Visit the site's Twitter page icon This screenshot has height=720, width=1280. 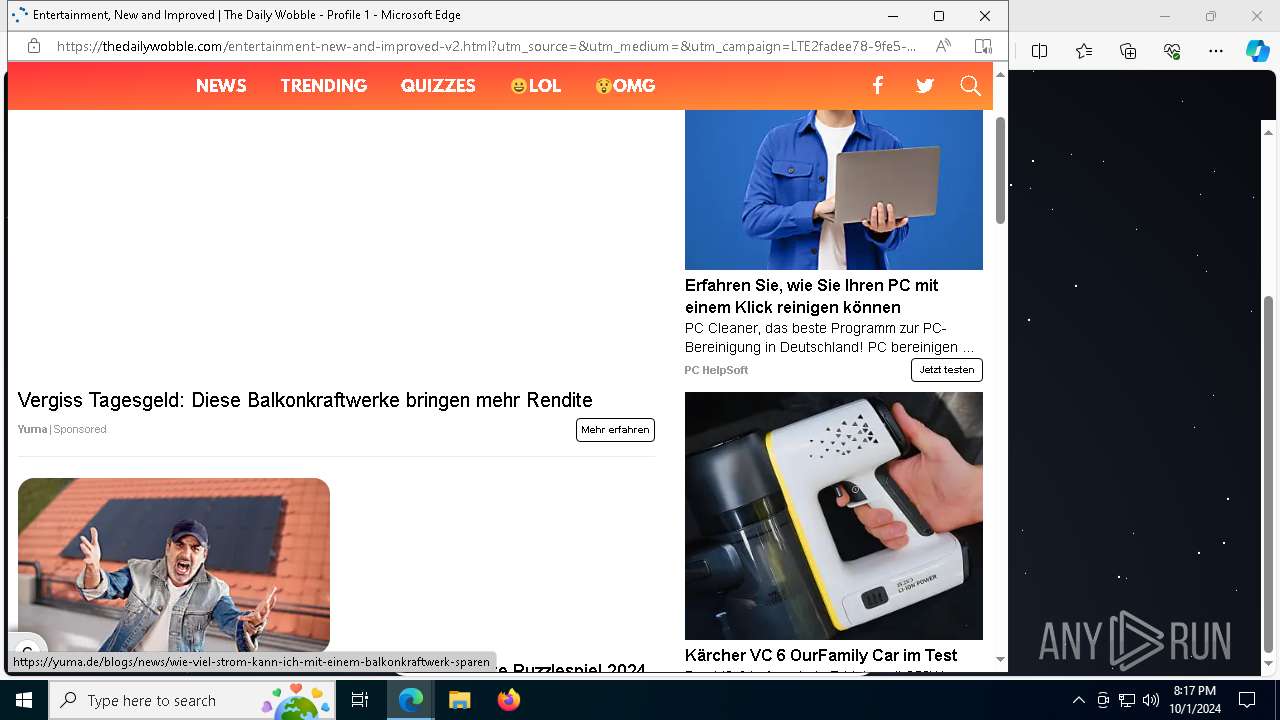click(925, 86)
